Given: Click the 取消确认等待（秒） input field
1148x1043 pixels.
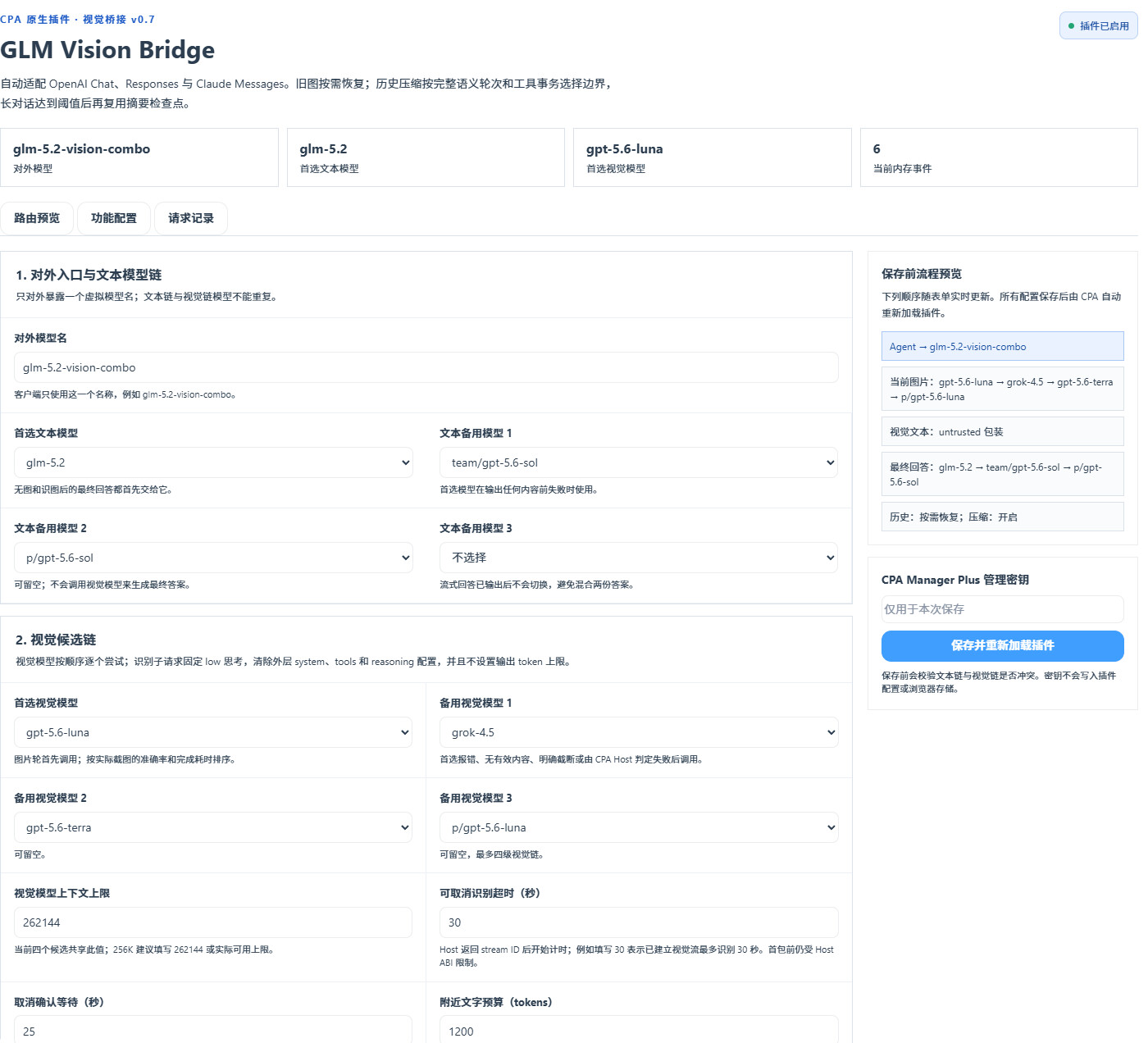Looking at the screenshot, I should pyautogui.click(x=213, y=1030).
